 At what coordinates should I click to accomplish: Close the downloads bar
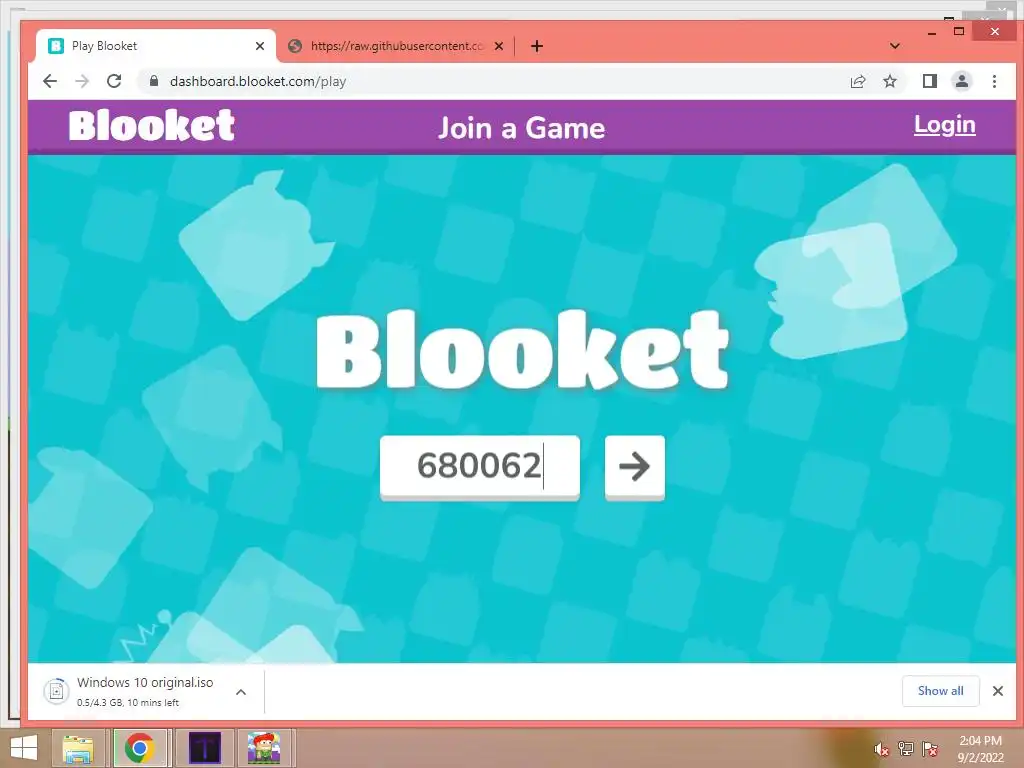pyautogui.click(x=998, y=691)
